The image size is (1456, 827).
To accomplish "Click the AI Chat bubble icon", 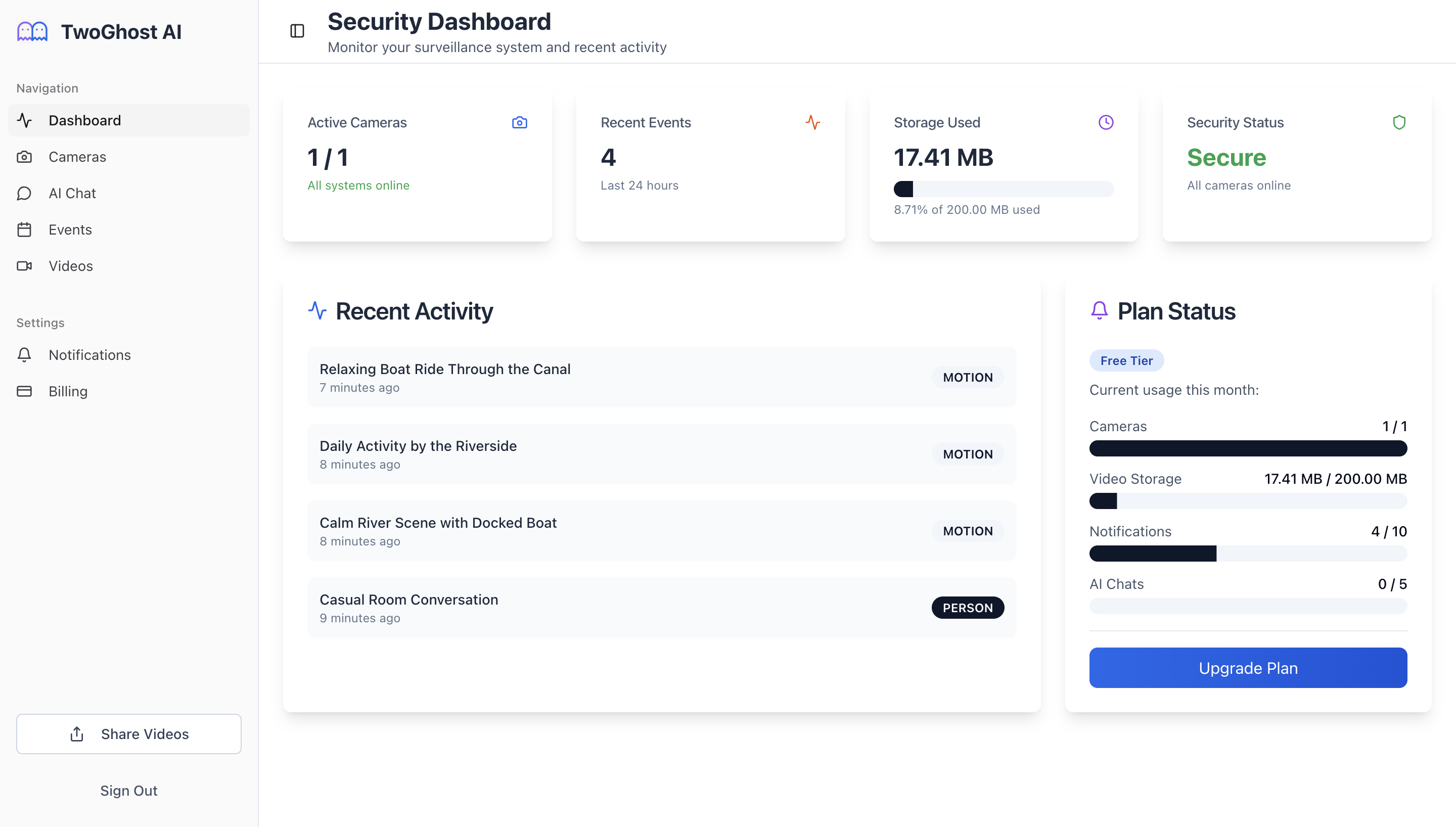I will coord(24,193).
